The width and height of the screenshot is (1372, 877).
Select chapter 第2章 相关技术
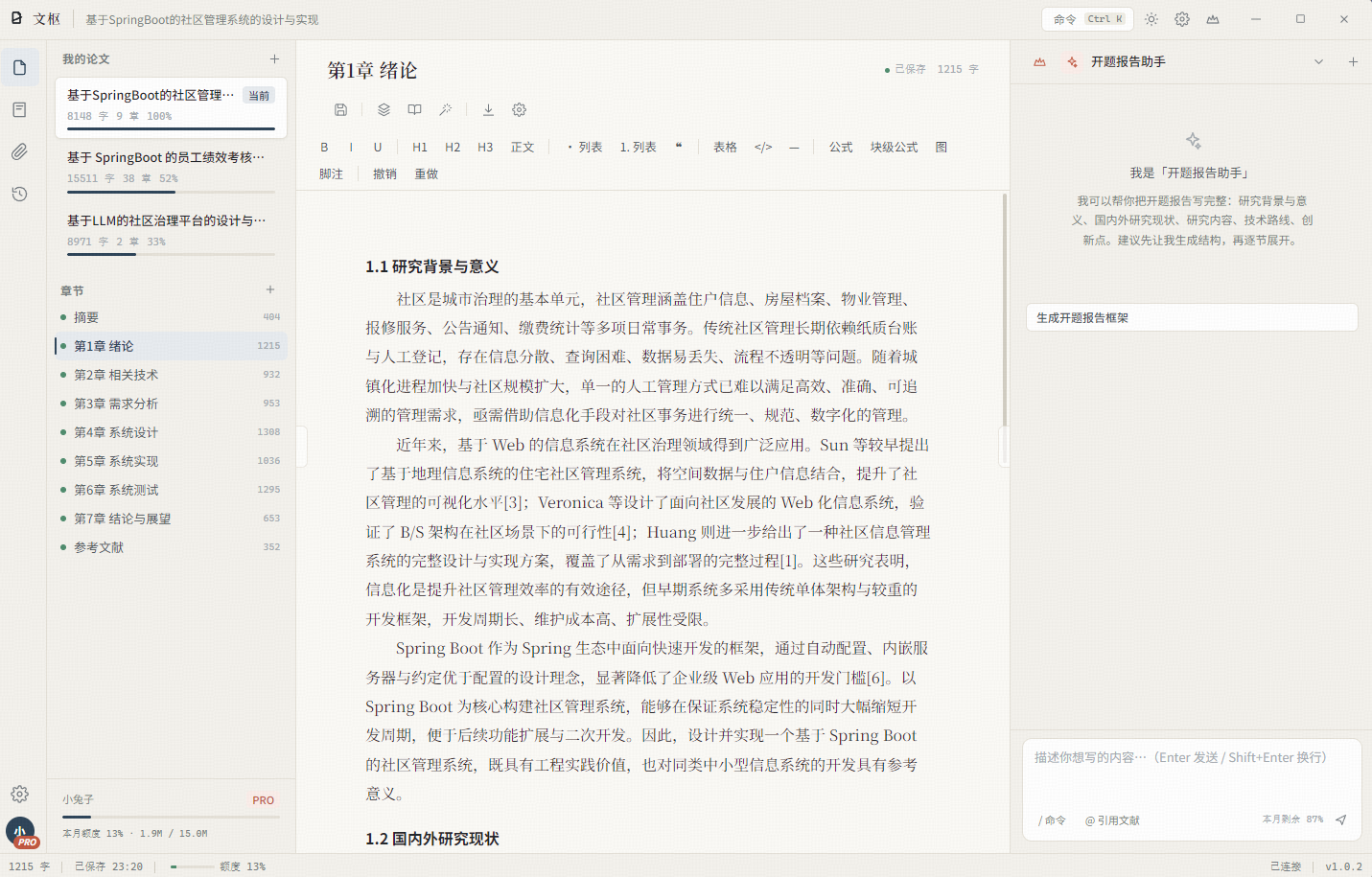pyautogui.click(x=171, y=375)
